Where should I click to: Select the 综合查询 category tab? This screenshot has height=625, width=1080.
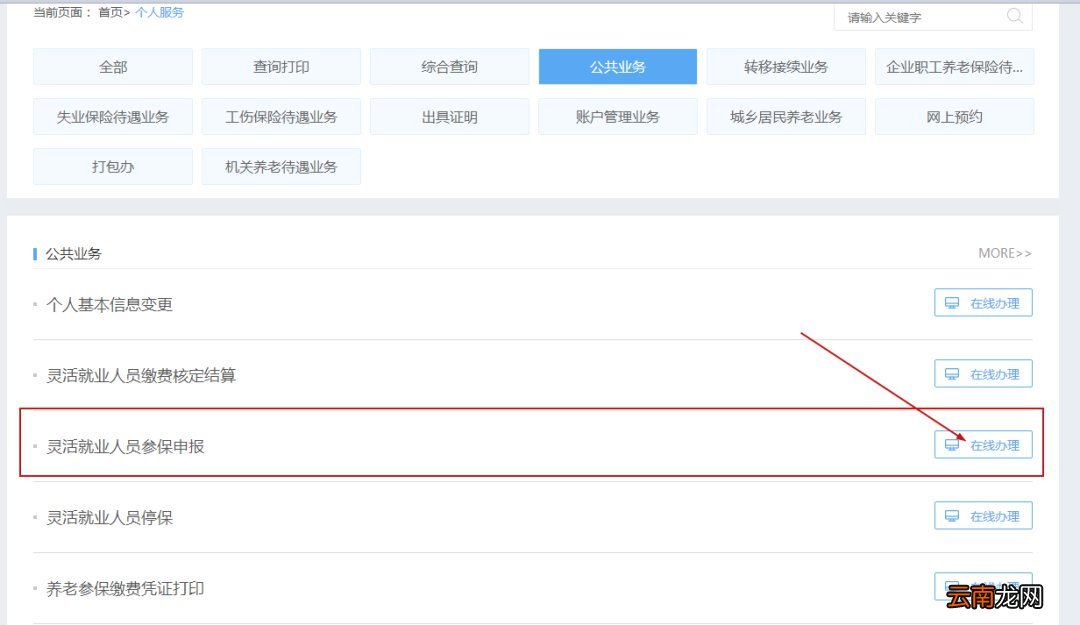[x=449, y=67]
